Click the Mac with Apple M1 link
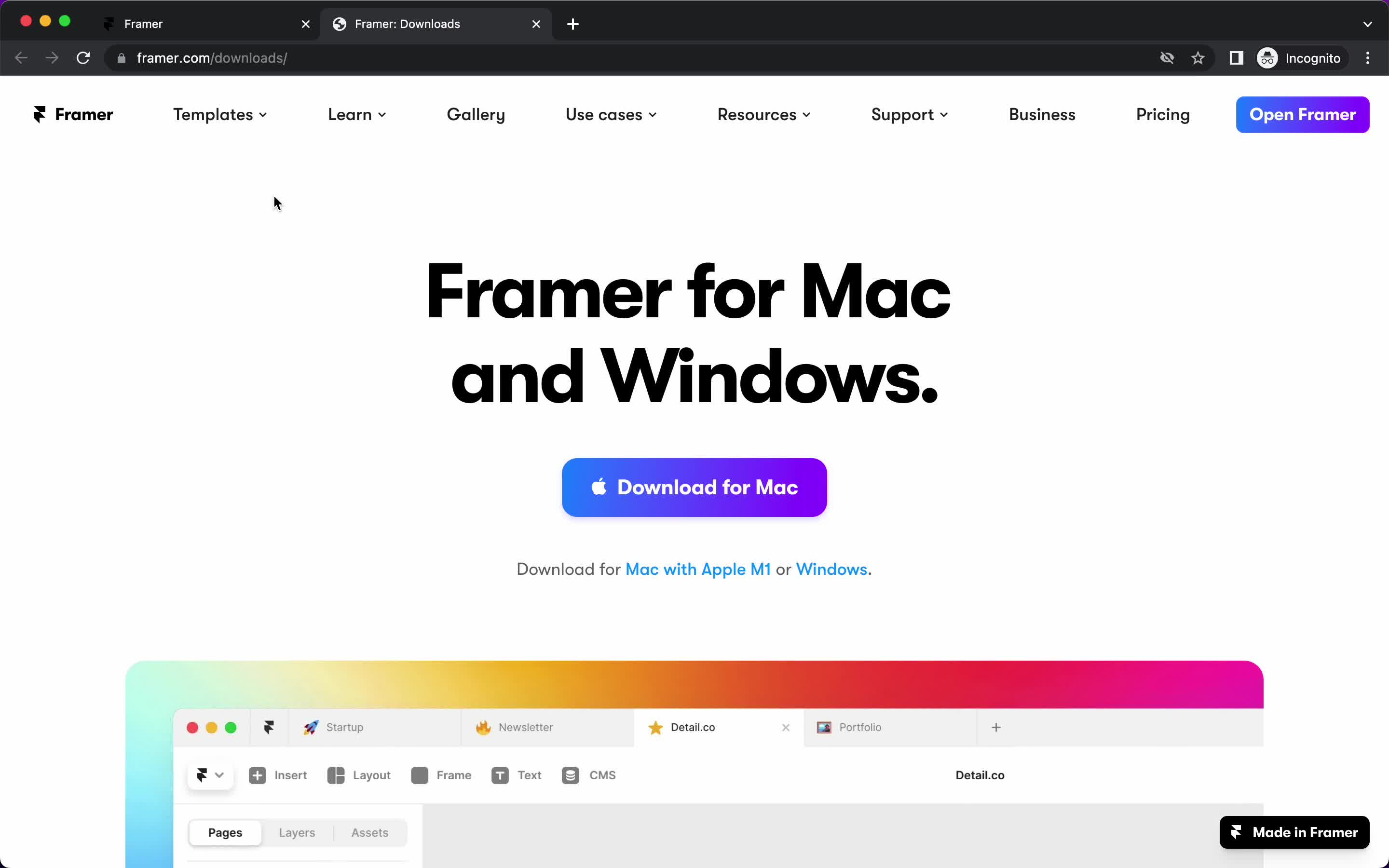This screenshot has height=868, width=1389. click(698, 569)
